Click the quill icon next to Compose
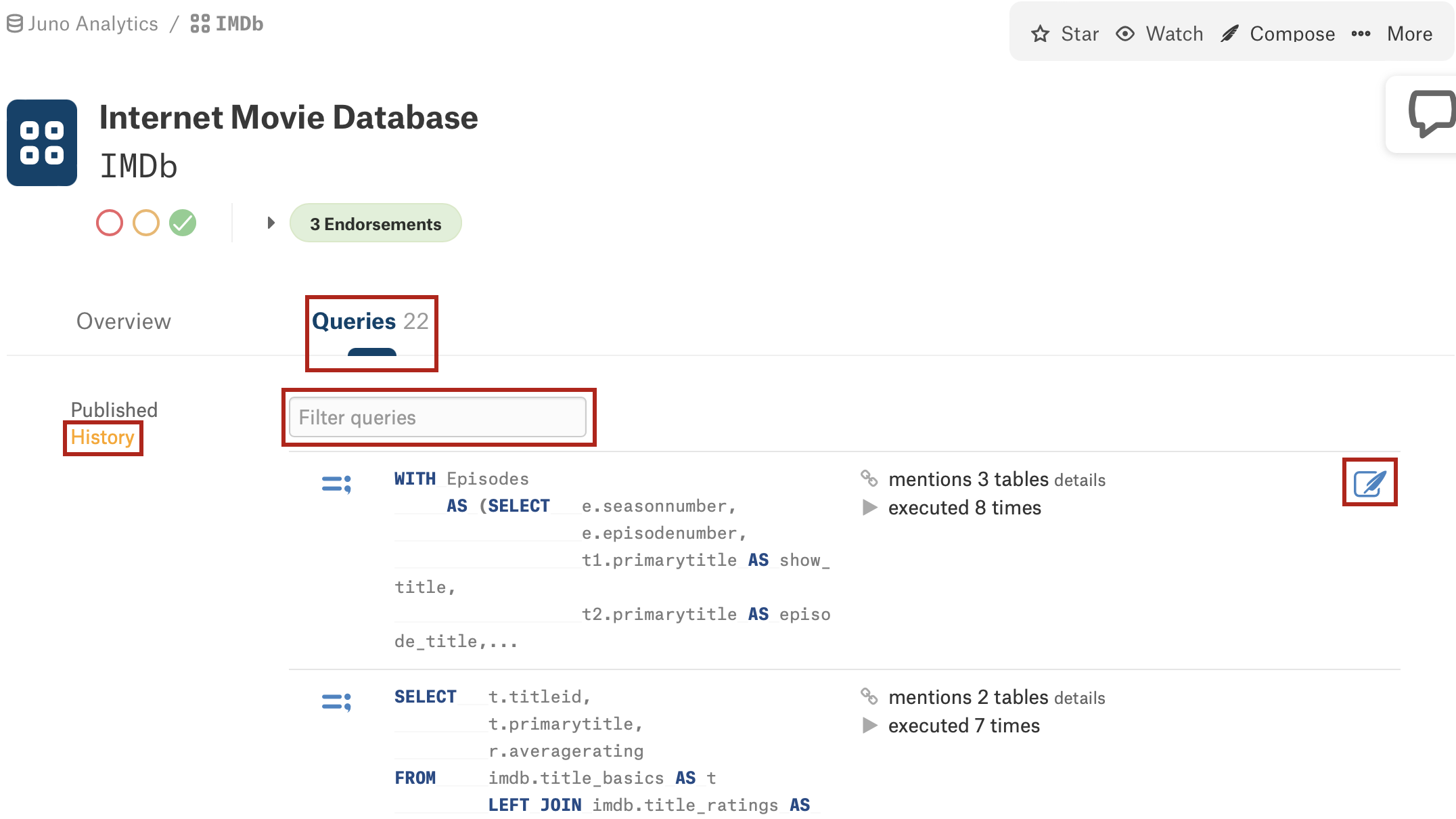The height and width of the screenshot is (819, 1456). click(1230, 34)
